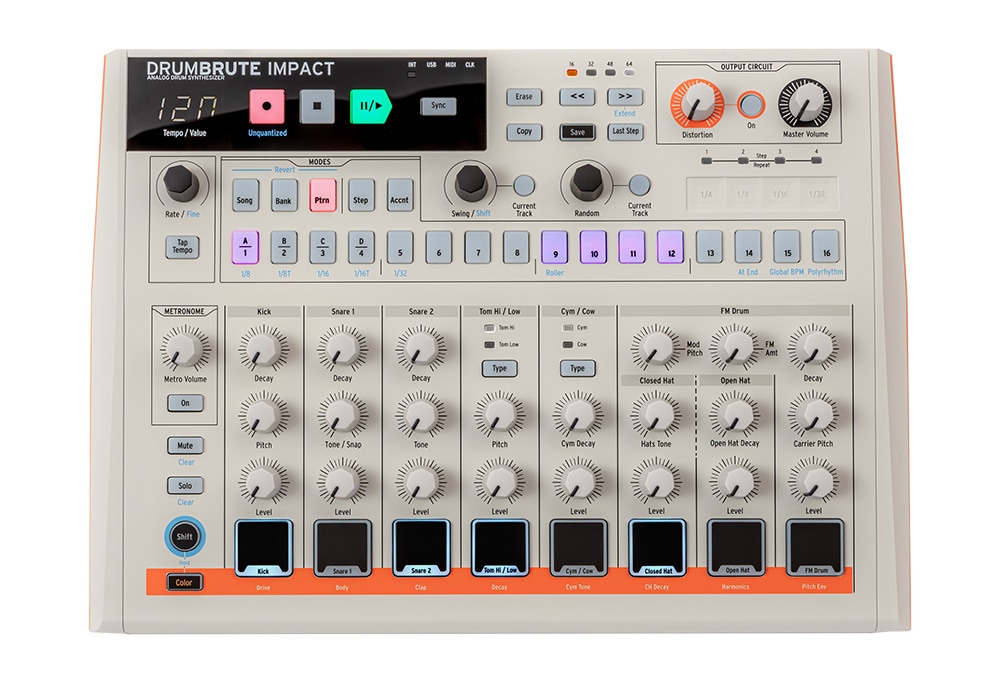Toggle the Metronome On button
This screenshot has width=1000, height=687.
point(185,403)
